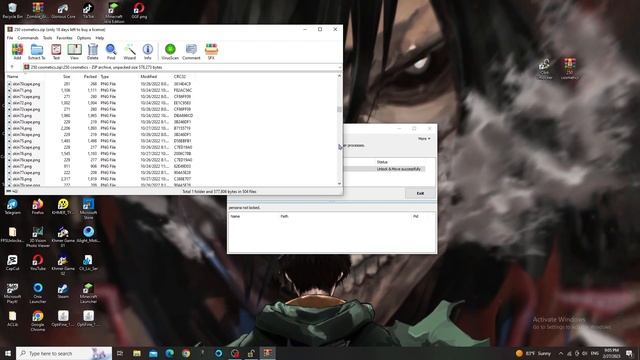Open the Tools menu
Image resolution: width=640 pixels, height=360 pixels.
pos(47,38)
